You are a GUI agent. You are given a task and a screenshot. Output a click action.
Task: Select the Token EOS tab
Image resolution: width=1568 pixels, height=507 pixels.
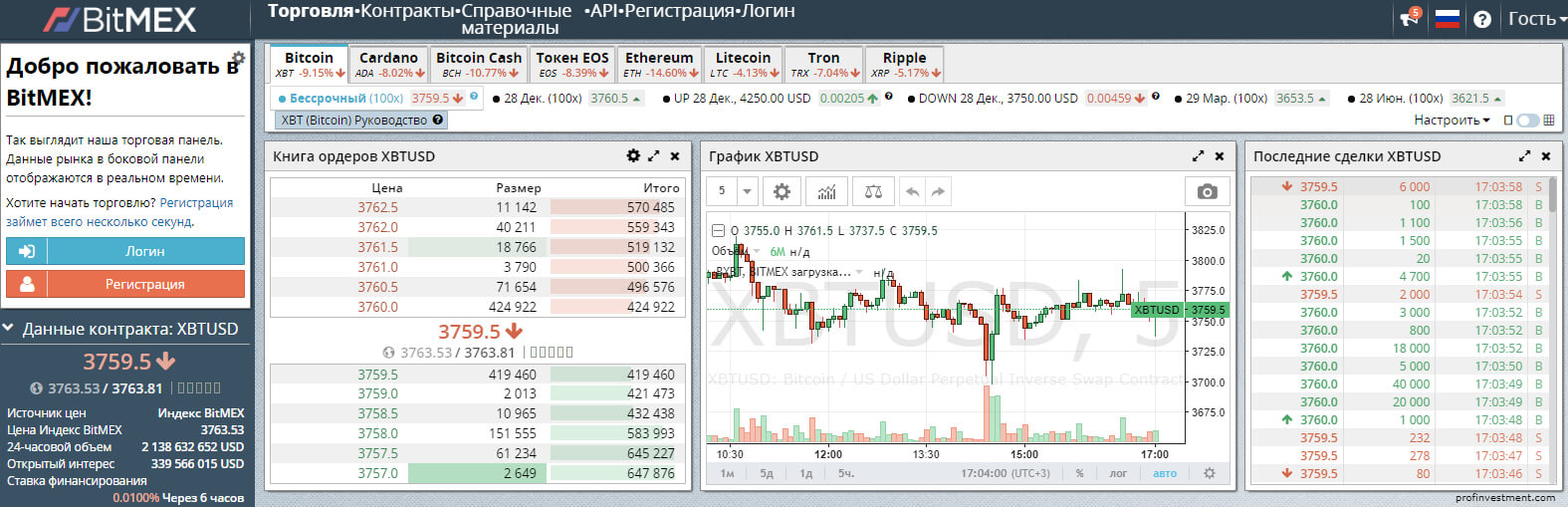[x=572, y=64]
